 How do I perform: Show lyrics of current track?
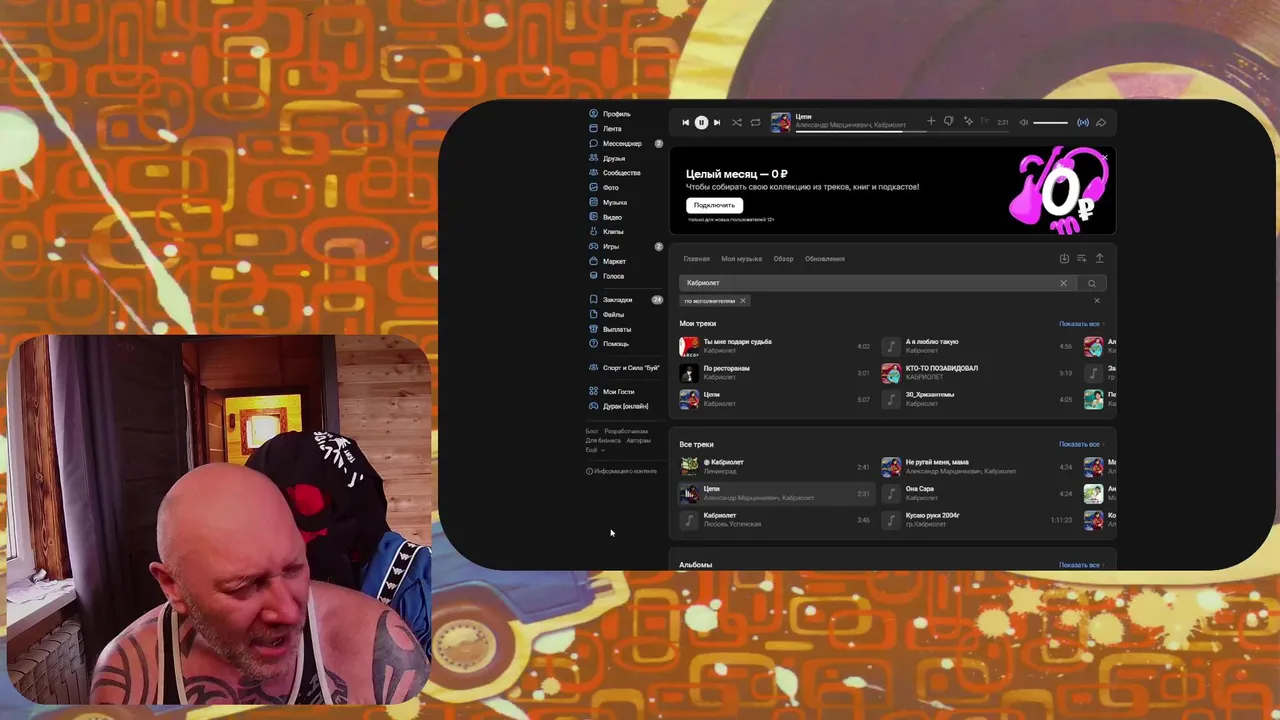984,122
